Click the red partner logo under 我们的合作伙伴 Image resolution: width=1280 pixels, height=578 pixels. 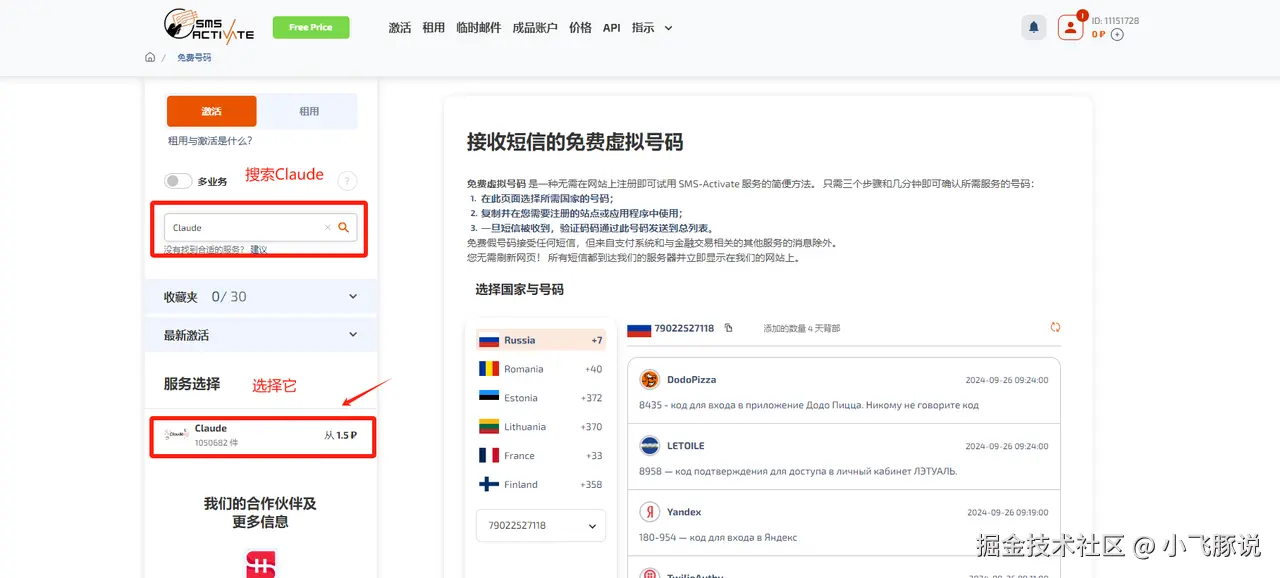coord(261,564)
